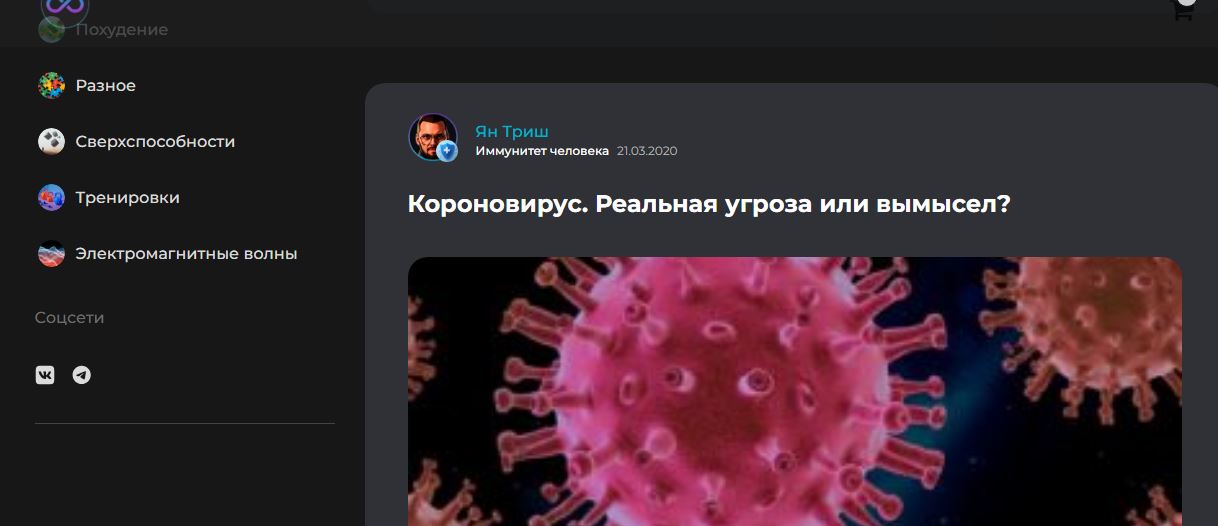Click the pink coronavirus article image
Screen dimensions: 1218x526
click(795, 391)
